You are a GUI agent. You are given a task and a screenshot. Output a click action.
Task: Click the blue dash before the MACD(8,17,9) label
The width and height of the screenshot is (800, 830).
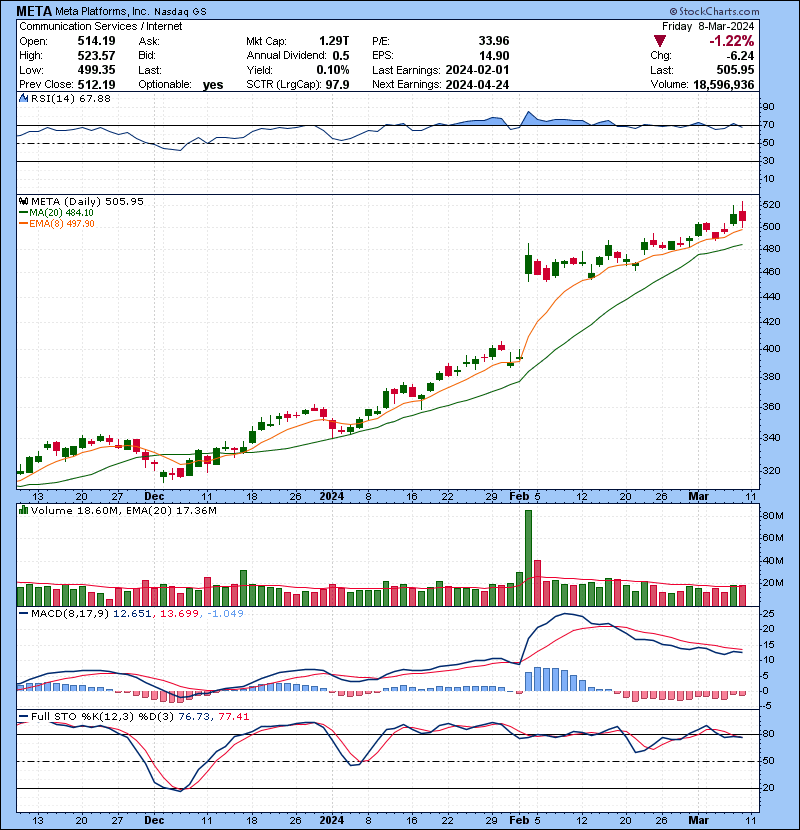(x=23, y=614)
